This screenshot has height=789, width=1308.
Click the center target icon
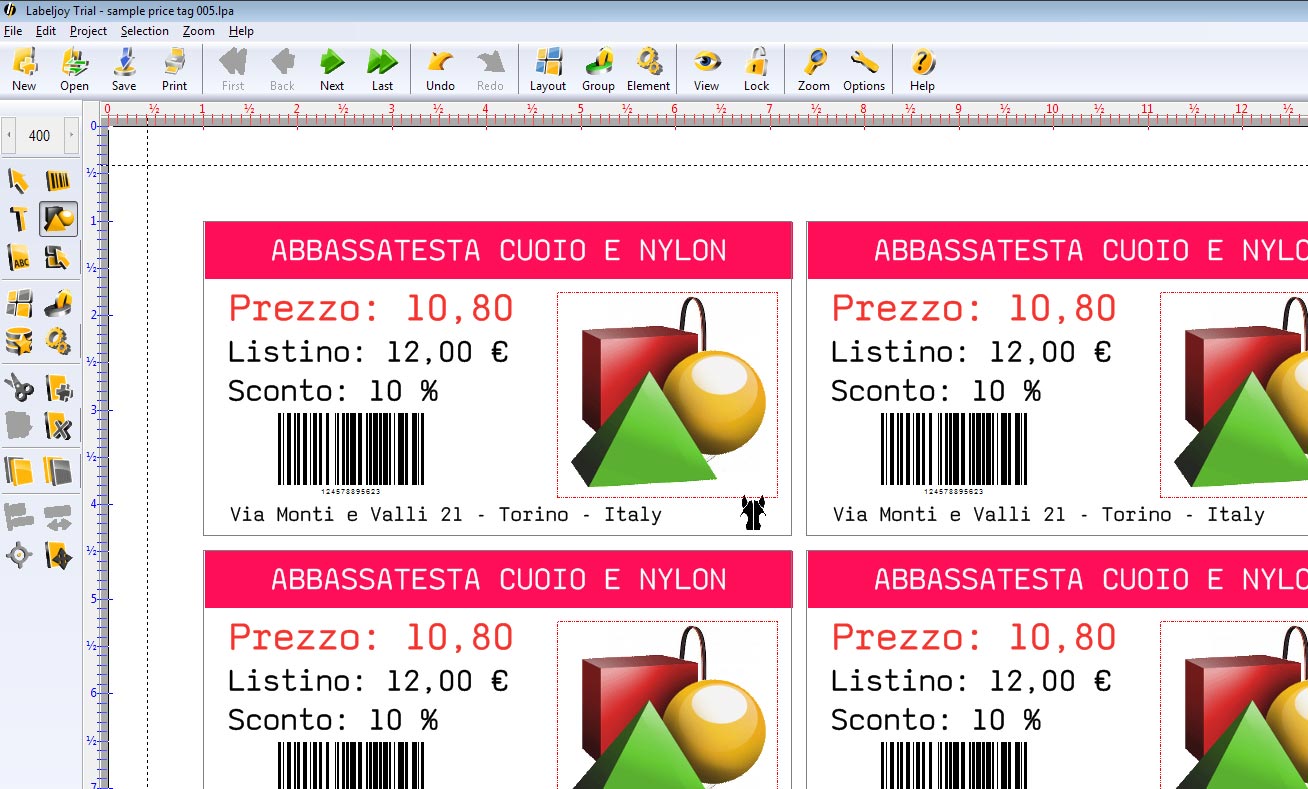[x=19, y=555]
